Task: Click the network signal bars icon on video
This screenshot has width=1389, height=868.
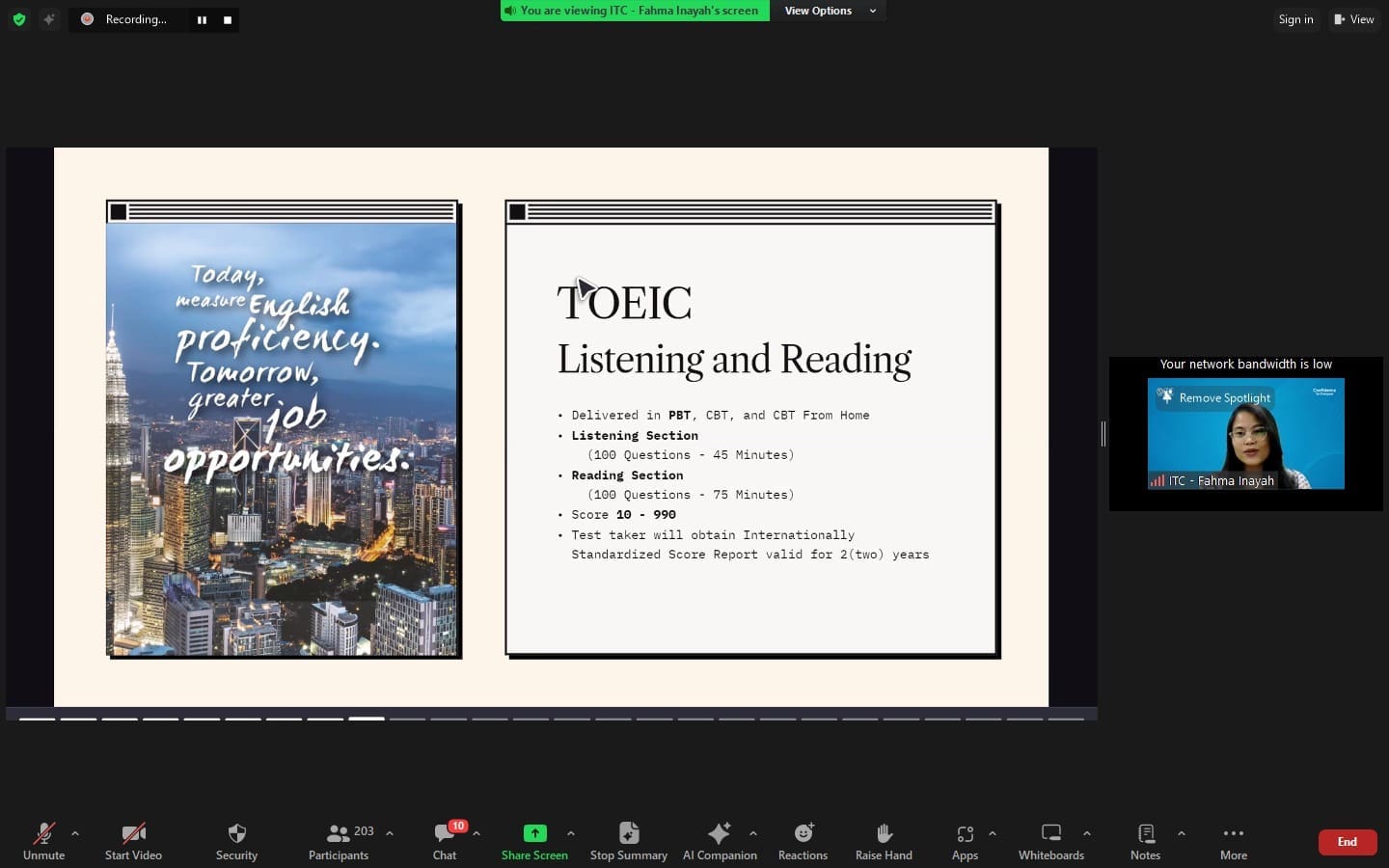Action: (1157, 480)
